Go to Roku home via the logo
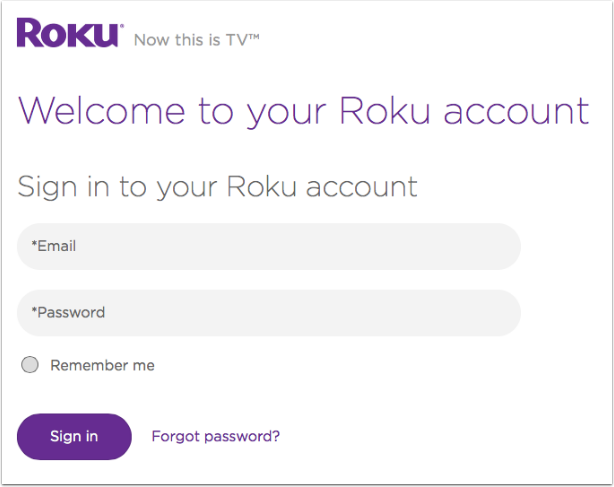The image size is (614, 487). click(70, 32)
